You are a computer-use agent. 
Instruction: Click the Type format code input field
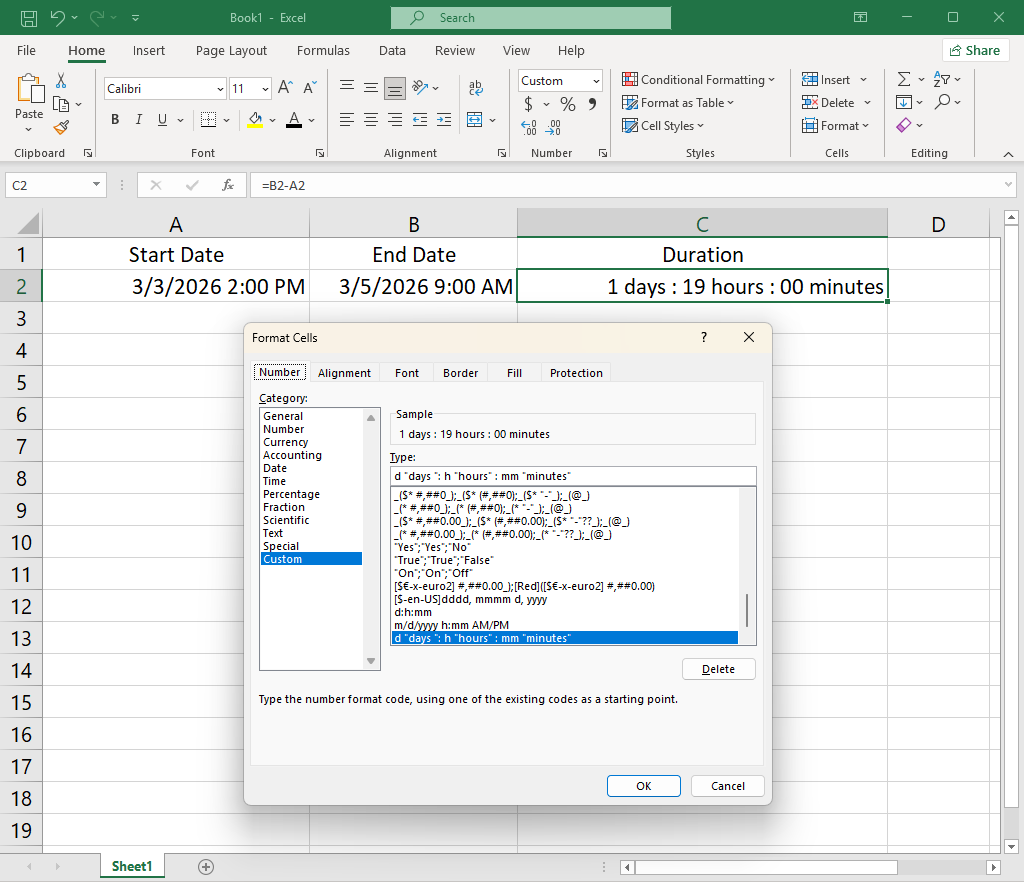pos(573,476)
